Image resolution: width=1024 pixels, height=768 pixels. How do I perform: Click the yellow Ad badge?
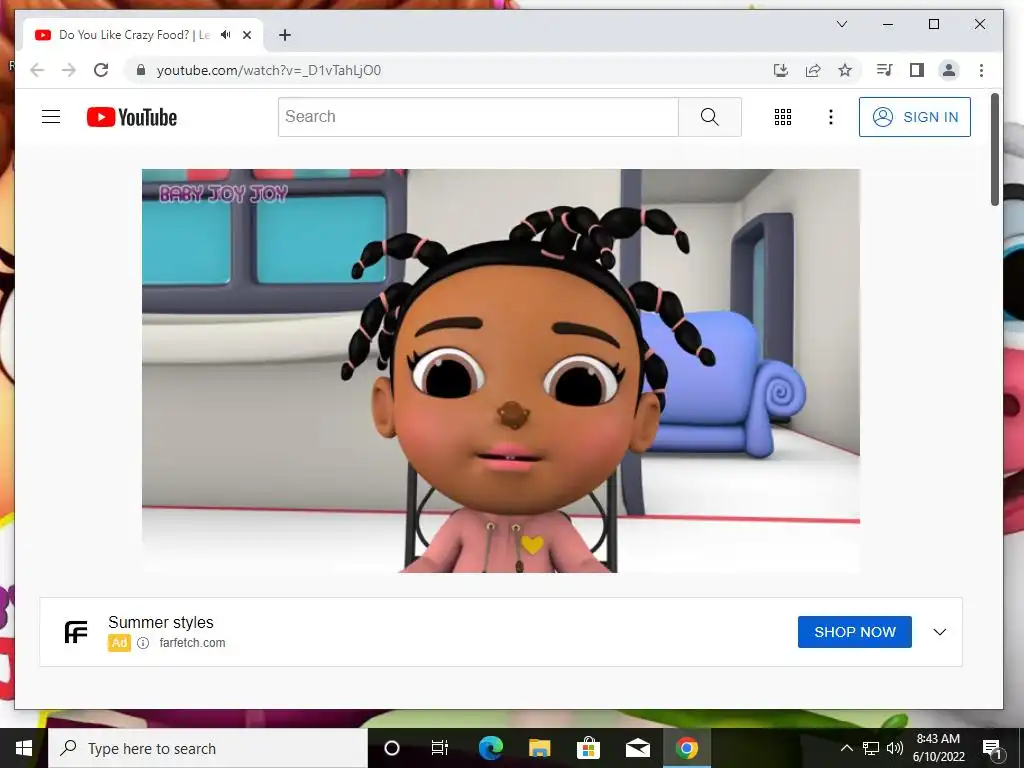click(x=120, y=643)
